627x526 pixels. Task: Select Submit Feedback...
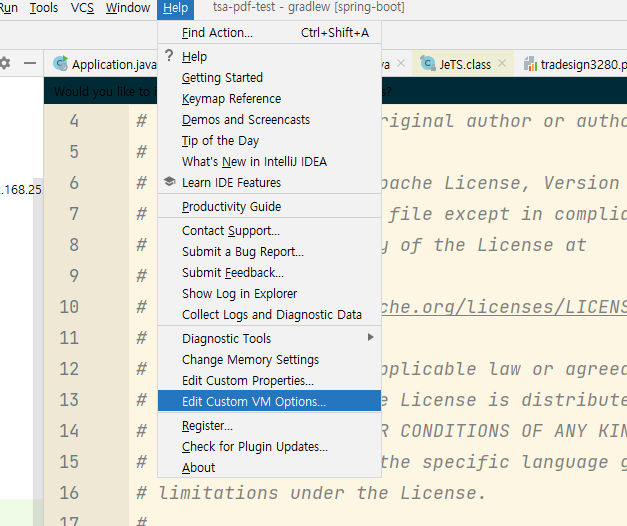[x=269, y=272]
